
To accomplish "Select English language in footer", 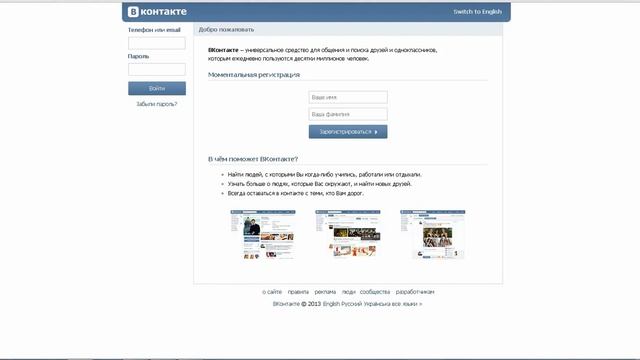I will coord(331,304).
